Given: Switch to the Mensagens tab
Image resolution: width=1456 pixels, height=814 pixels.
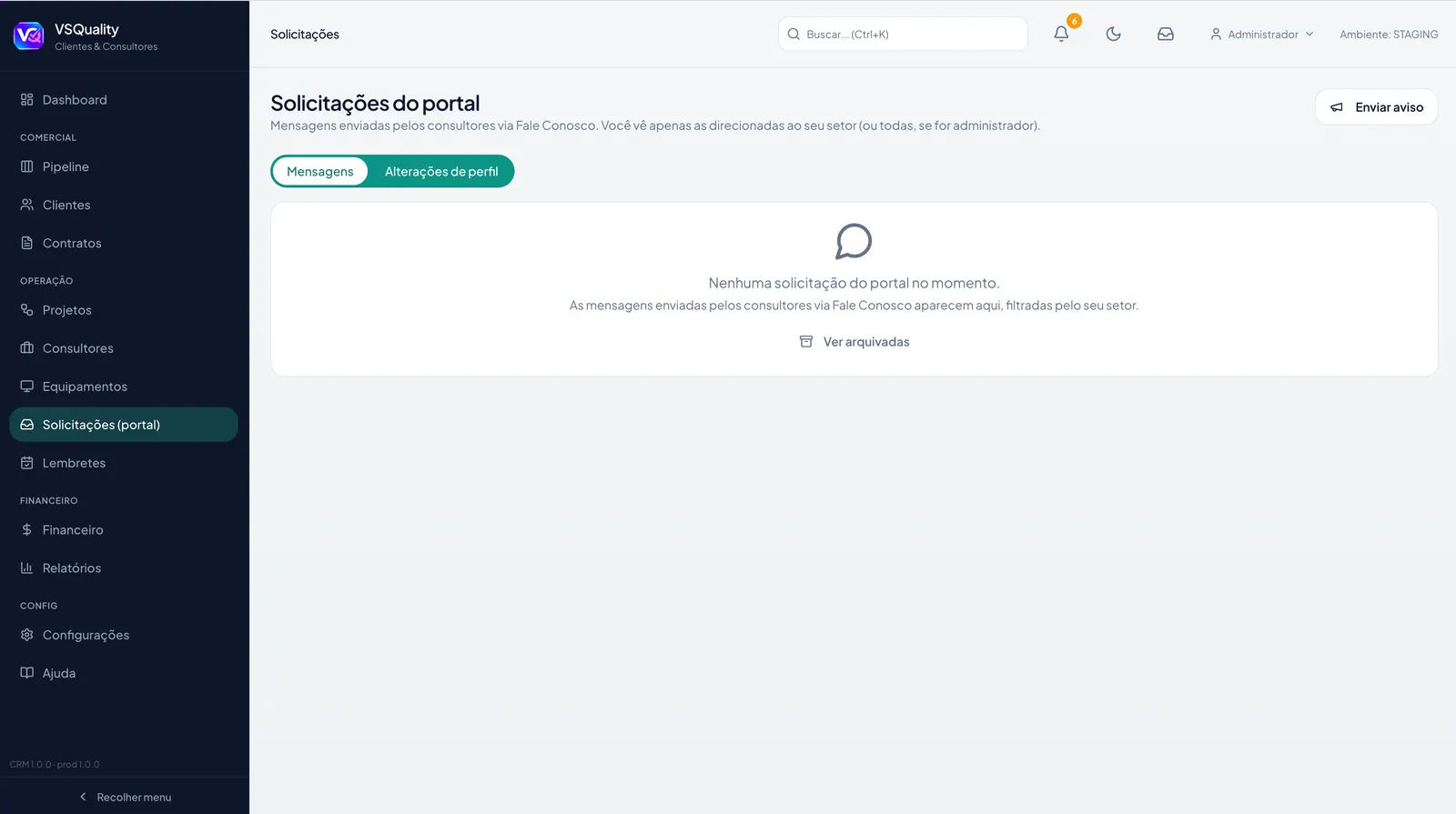Looking at the screenshot, I should click(319, 171).
